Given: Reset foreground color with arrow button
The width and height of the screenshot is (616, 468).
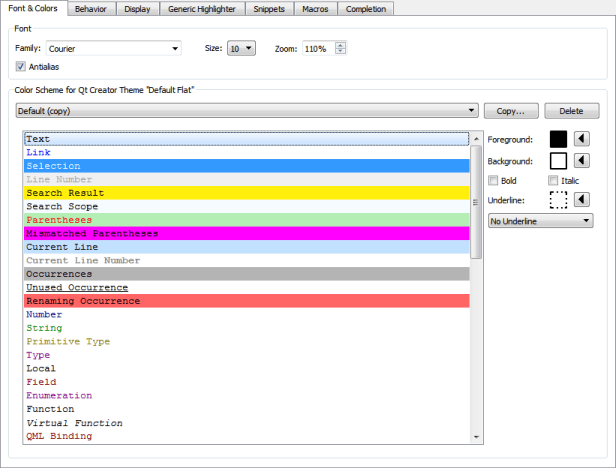Looking at the screenshot, I should tap(583, 140).
